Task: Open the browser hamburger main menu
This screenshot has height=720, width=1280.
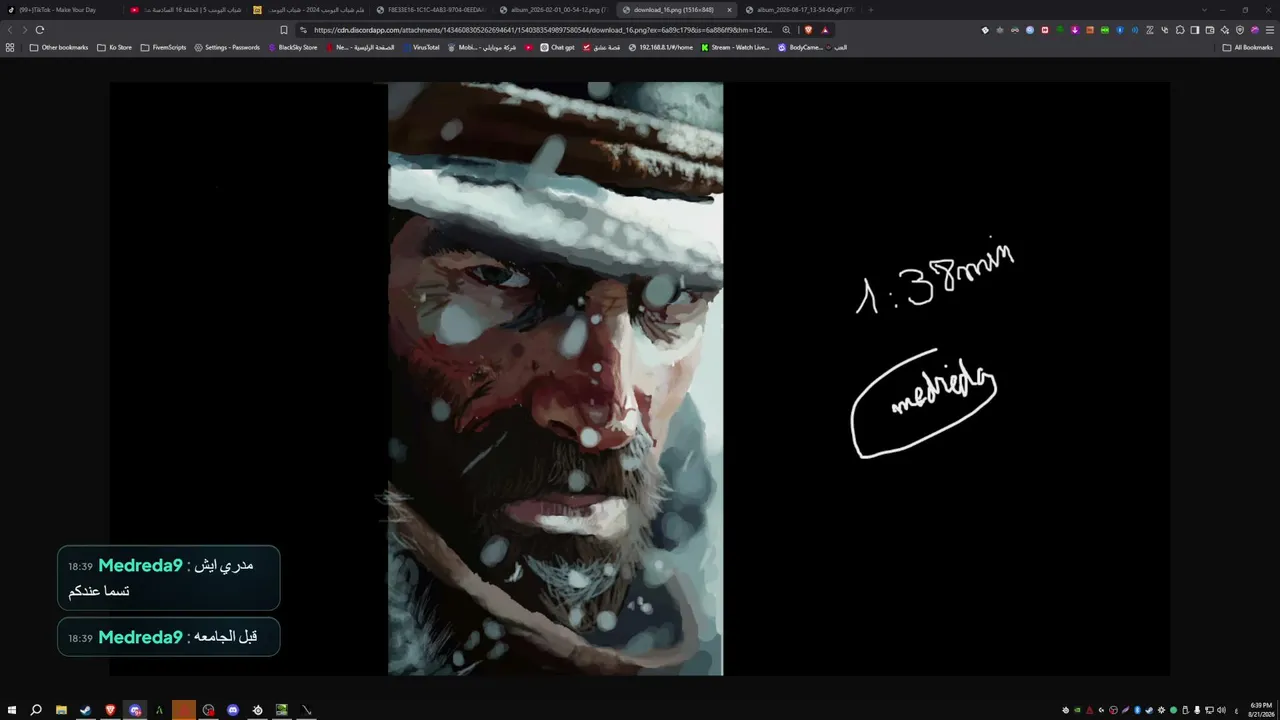Action: click(x=1270, y=30)
